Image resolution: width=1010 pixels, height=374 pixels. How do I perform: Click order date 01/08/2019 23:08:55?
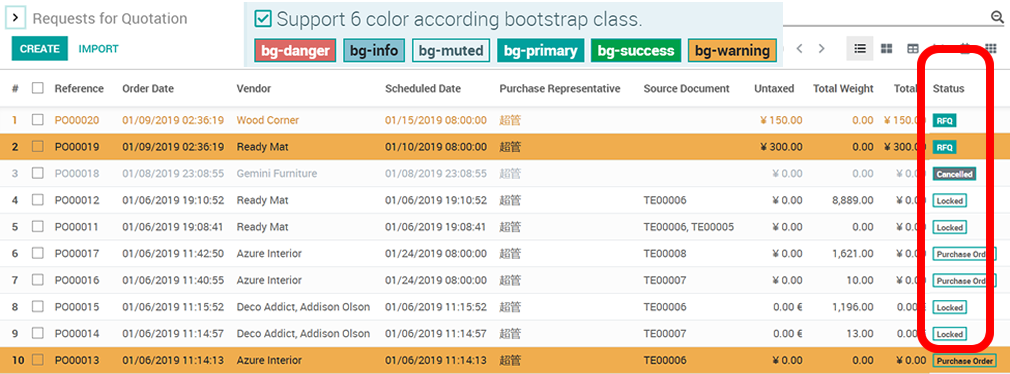(x=173, y=174)
